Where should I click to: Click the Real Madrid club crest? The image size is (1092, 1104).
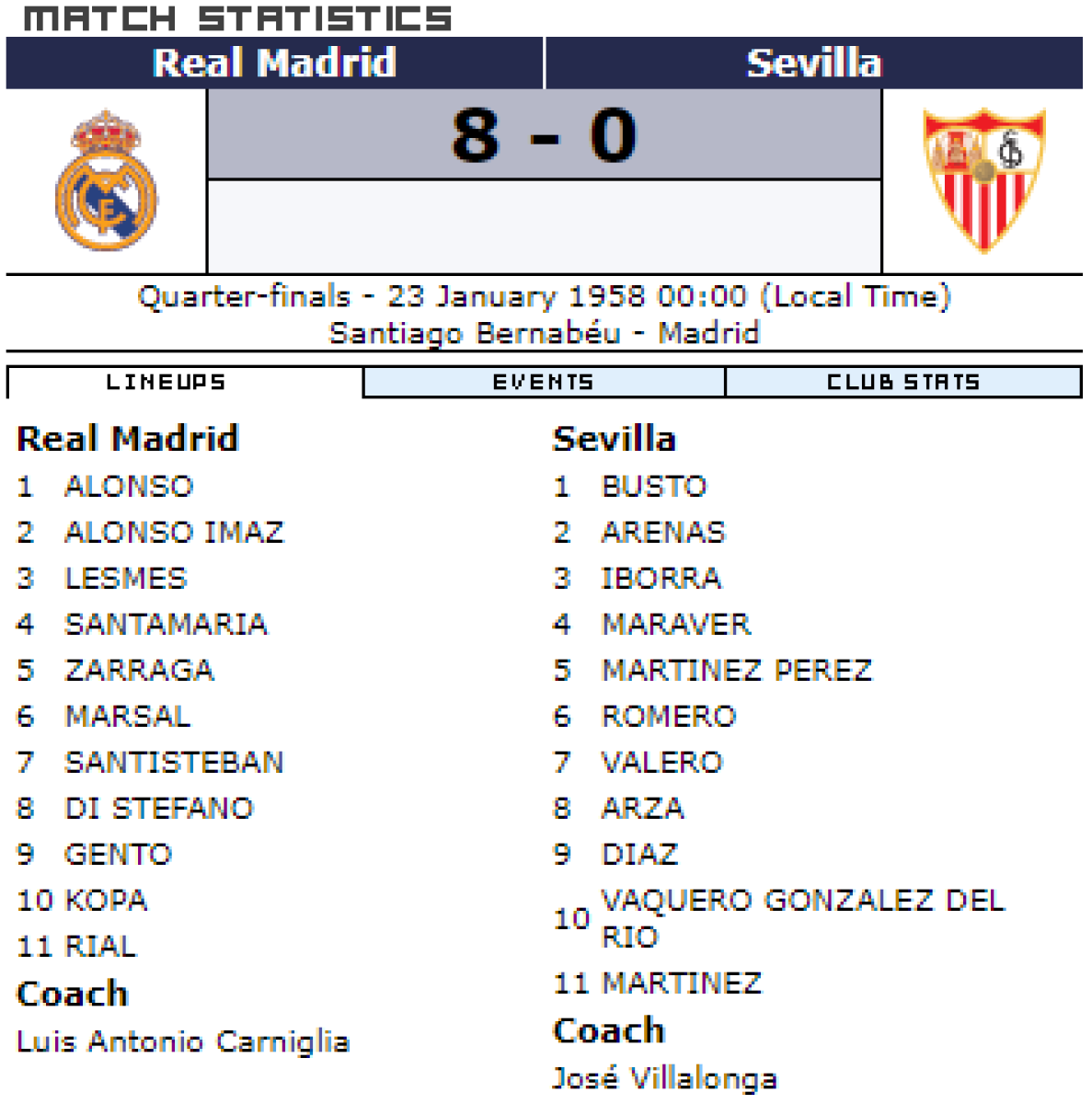106,180
